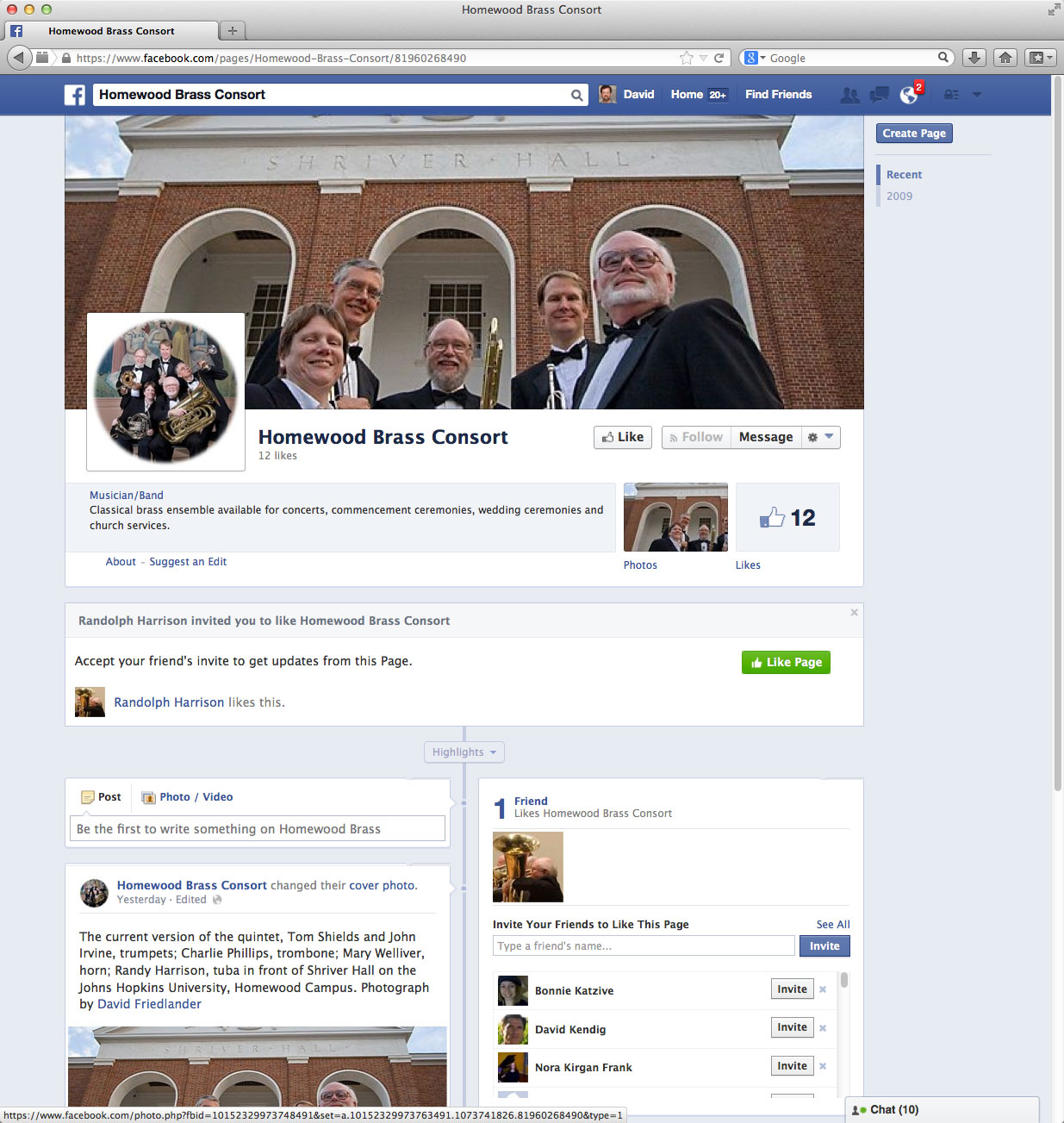This screenshot has height=1123, width=1064.
Task: Open the Musician/Band category link
Action: (x=127, y=496)
